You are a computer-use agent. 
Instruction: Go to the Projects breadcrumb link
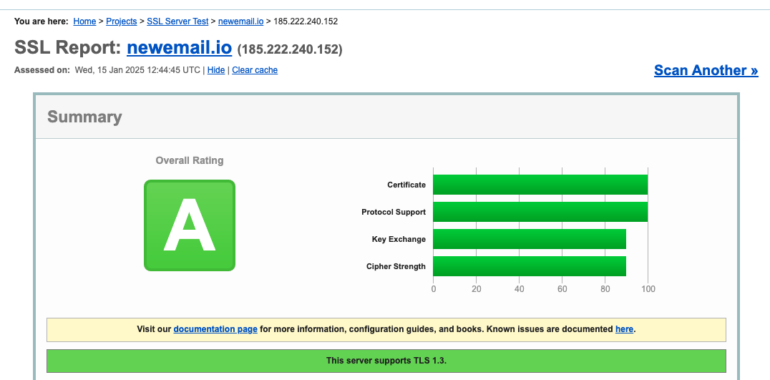pos(121,22)
